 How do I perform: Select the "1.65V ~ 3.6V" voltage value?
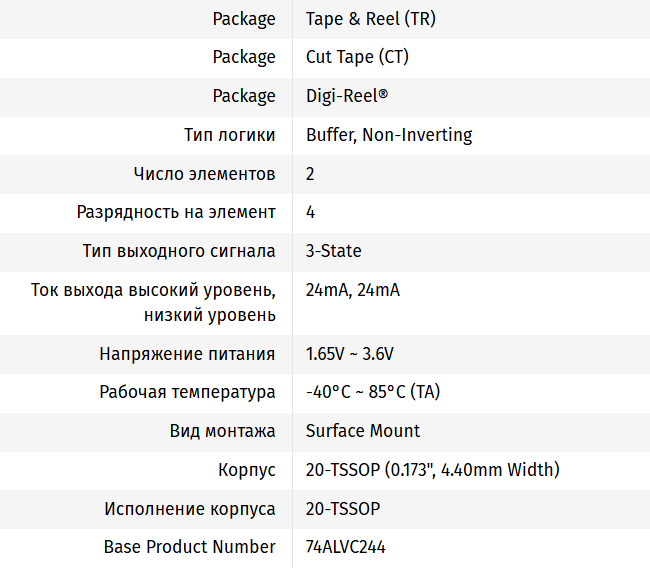[x=350, y=354]
